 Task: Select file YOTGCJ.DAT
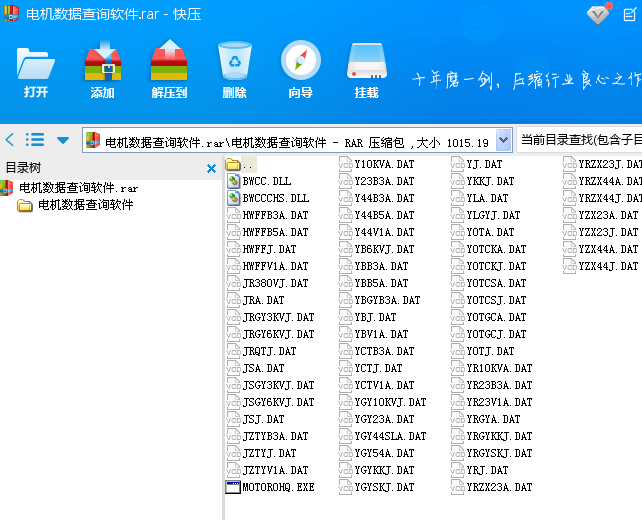(x=488, y=334)
